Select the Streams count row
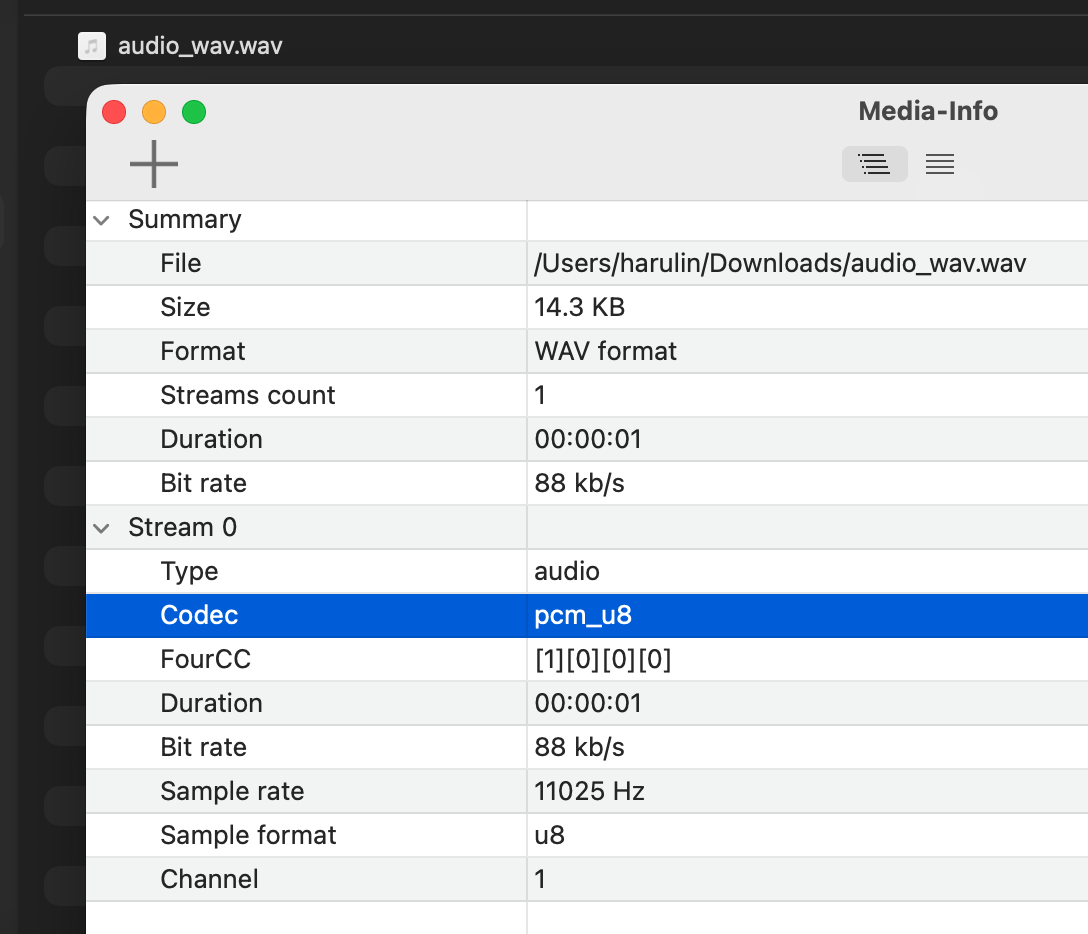Viewport: 1088px width, 934px height. coord(247,395)
